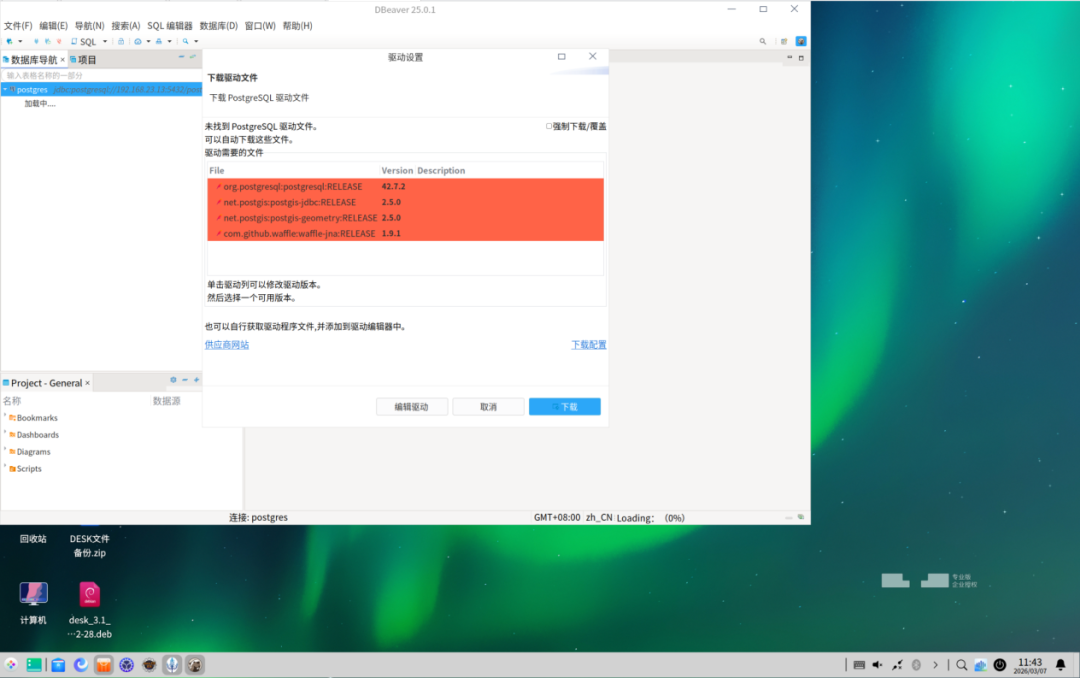
Task: Open the 帮助(H) menu
Action: tap(298, 25)
